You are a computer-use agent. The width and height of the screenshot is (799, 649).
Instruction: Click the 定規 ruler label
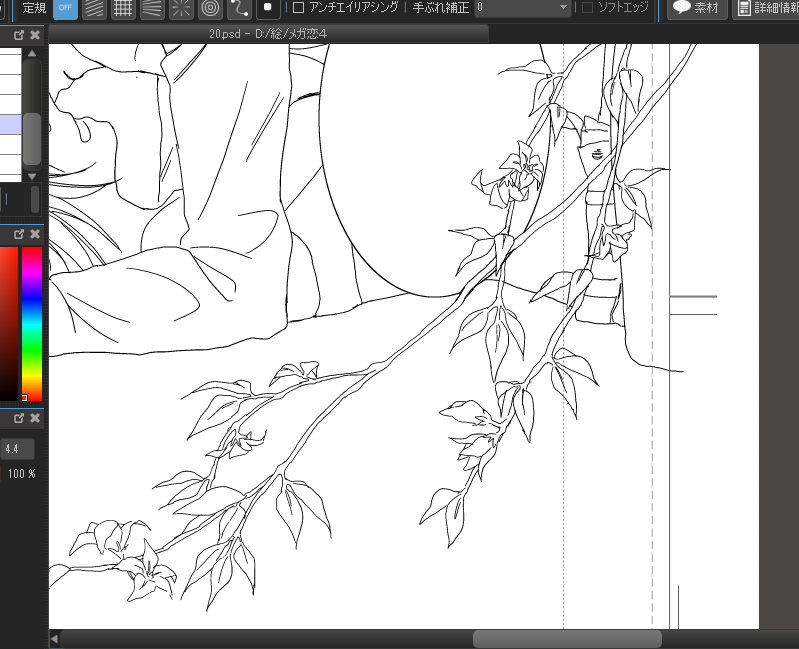pos(34,8)
